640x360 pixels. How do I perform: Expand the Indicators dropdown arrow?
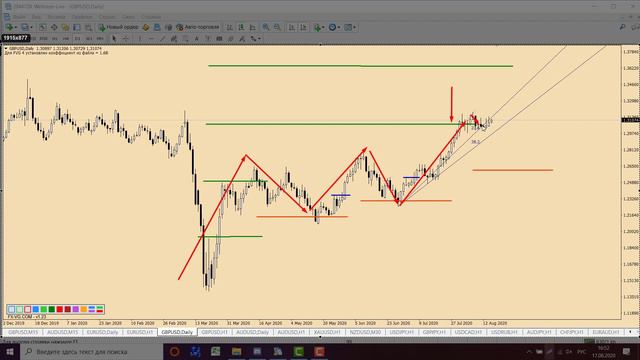tap(323, 27)
